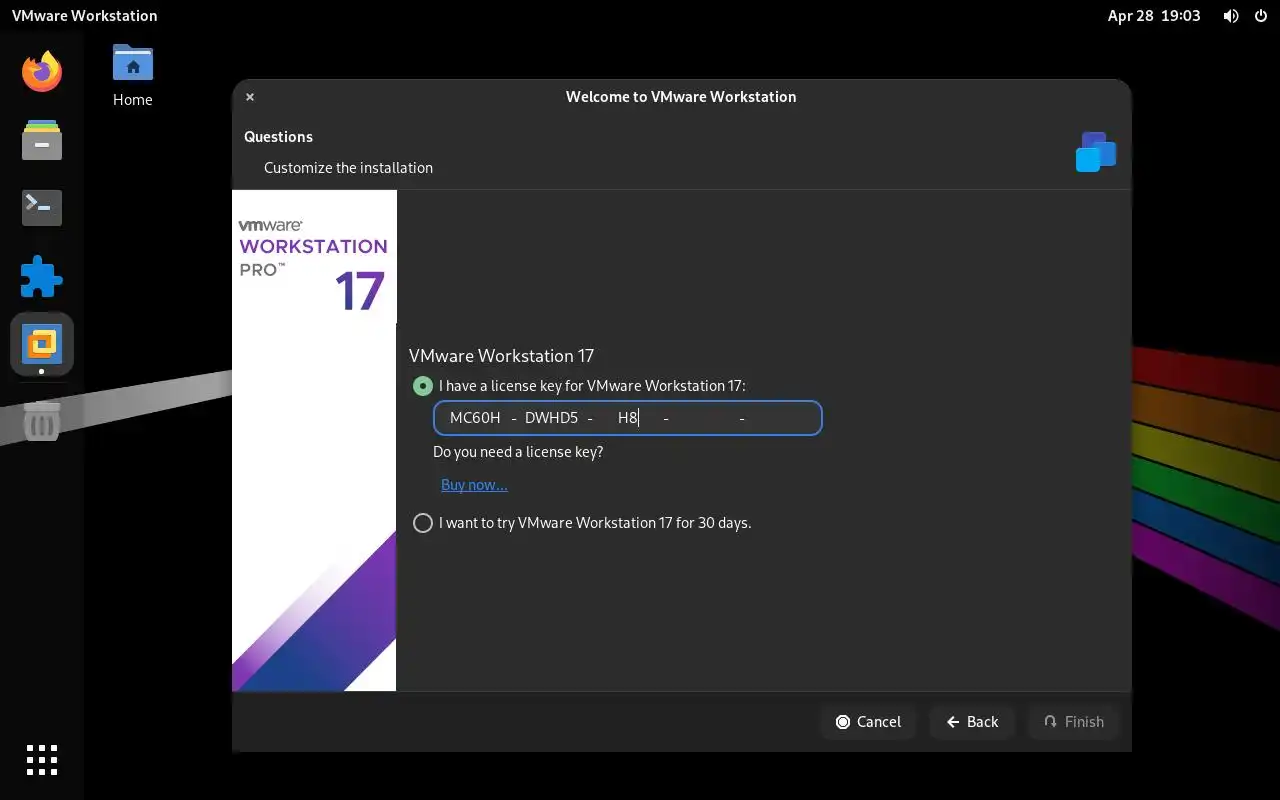This screenshot has width=1280, height=800.
Task: Click the "VMware Workstation 17" heading
Action: [x=501, y=356]
